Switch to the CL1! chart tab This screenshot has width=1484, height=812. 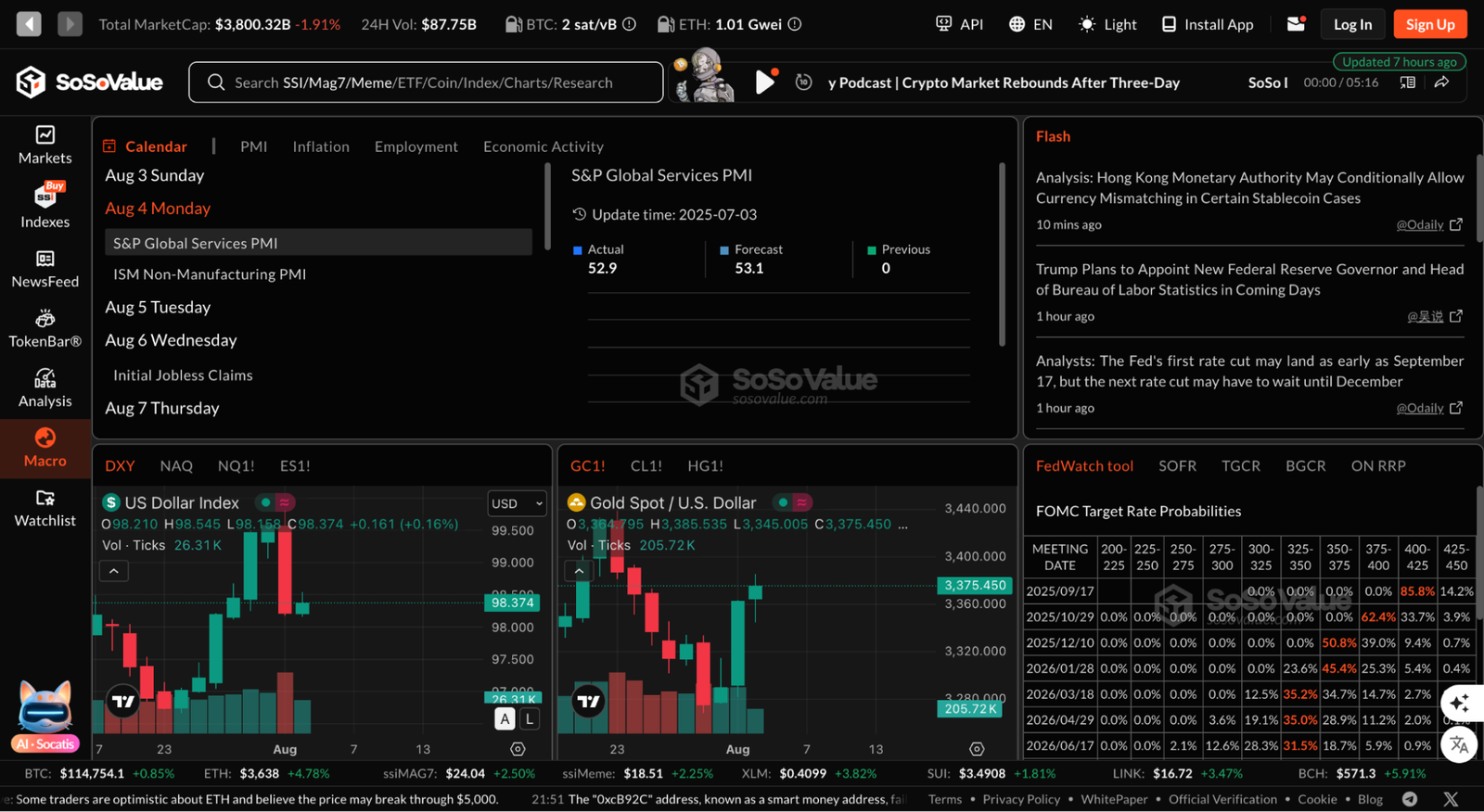click(646, 465)
